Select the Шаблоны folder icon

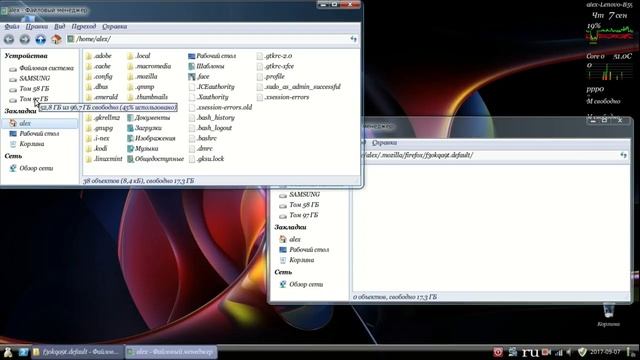click(x=192, y=66)
